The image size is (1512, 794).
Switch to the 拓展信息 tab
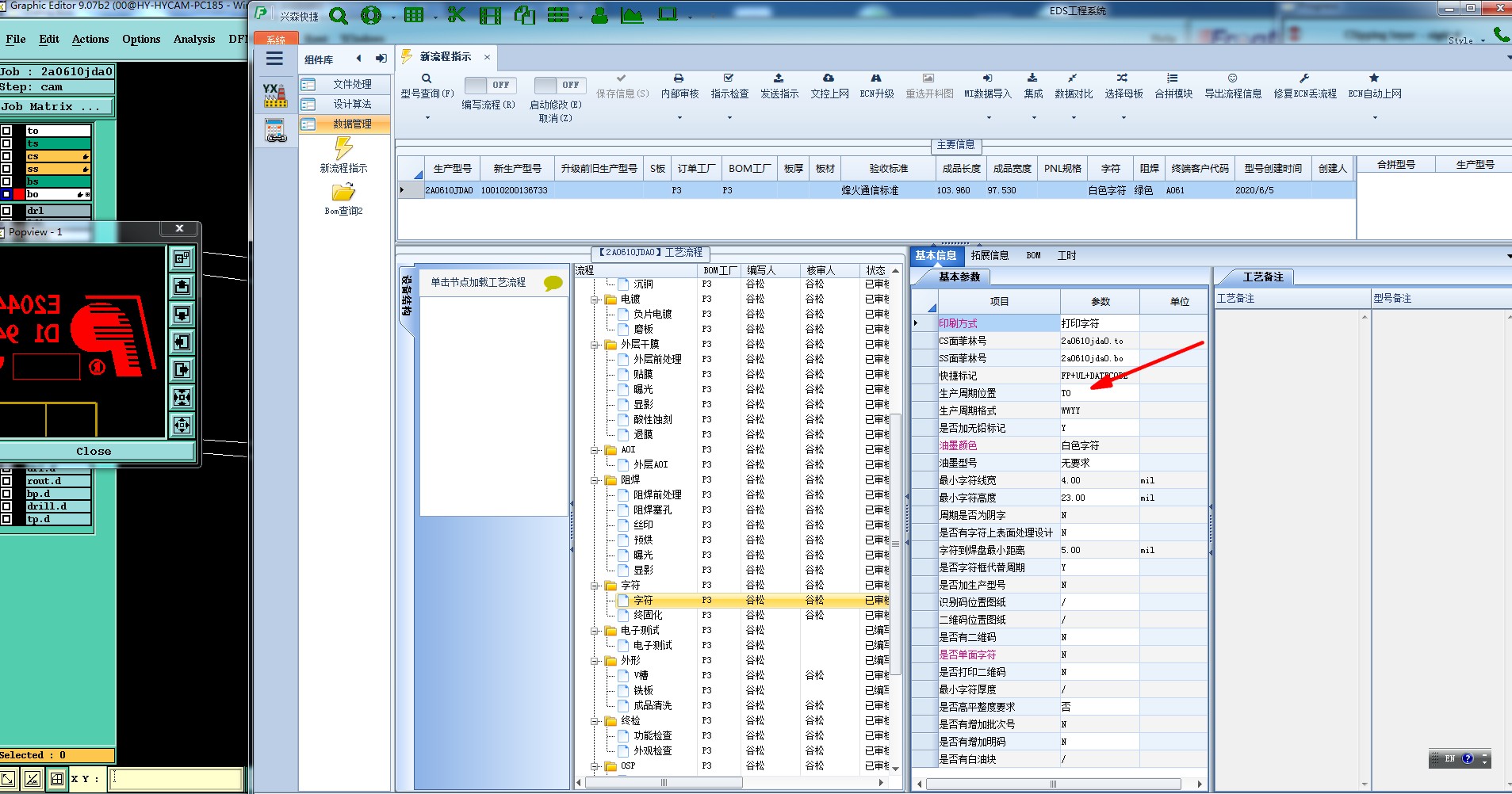tap(989, 255)
